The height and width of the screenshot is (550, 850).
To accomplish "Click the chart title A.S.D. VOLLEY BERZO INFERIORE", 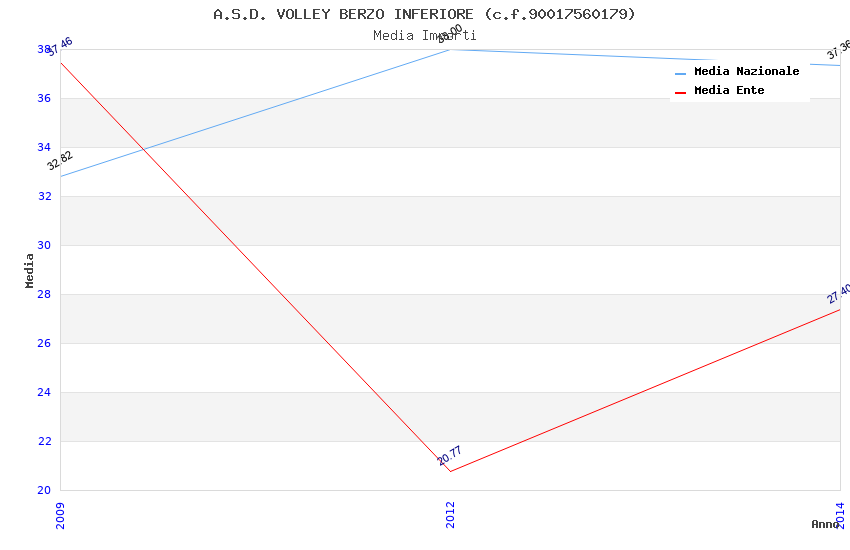I will tap(424, 14).
